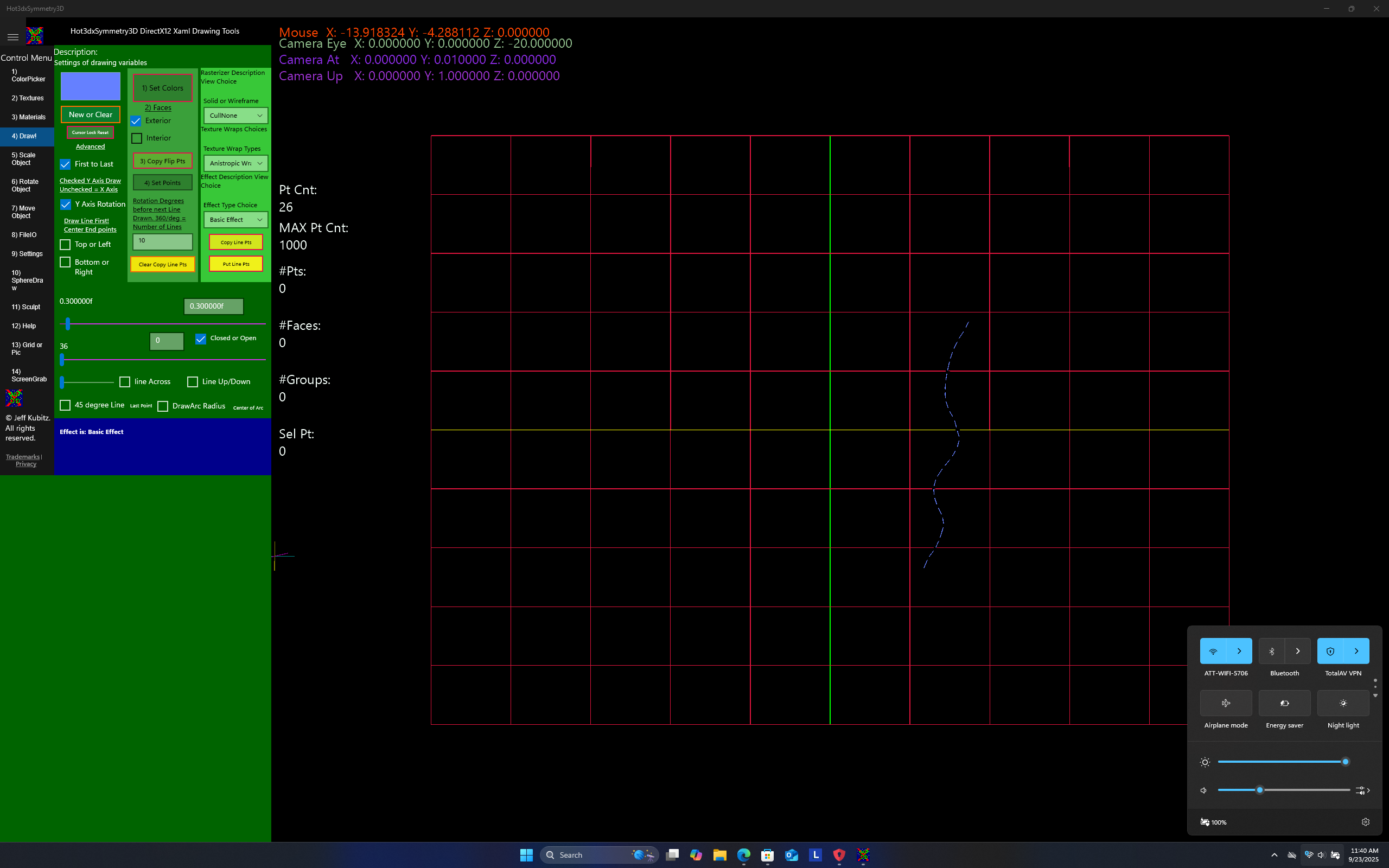
Task: Click the Energy saver icon
Action: [1284, 703]
